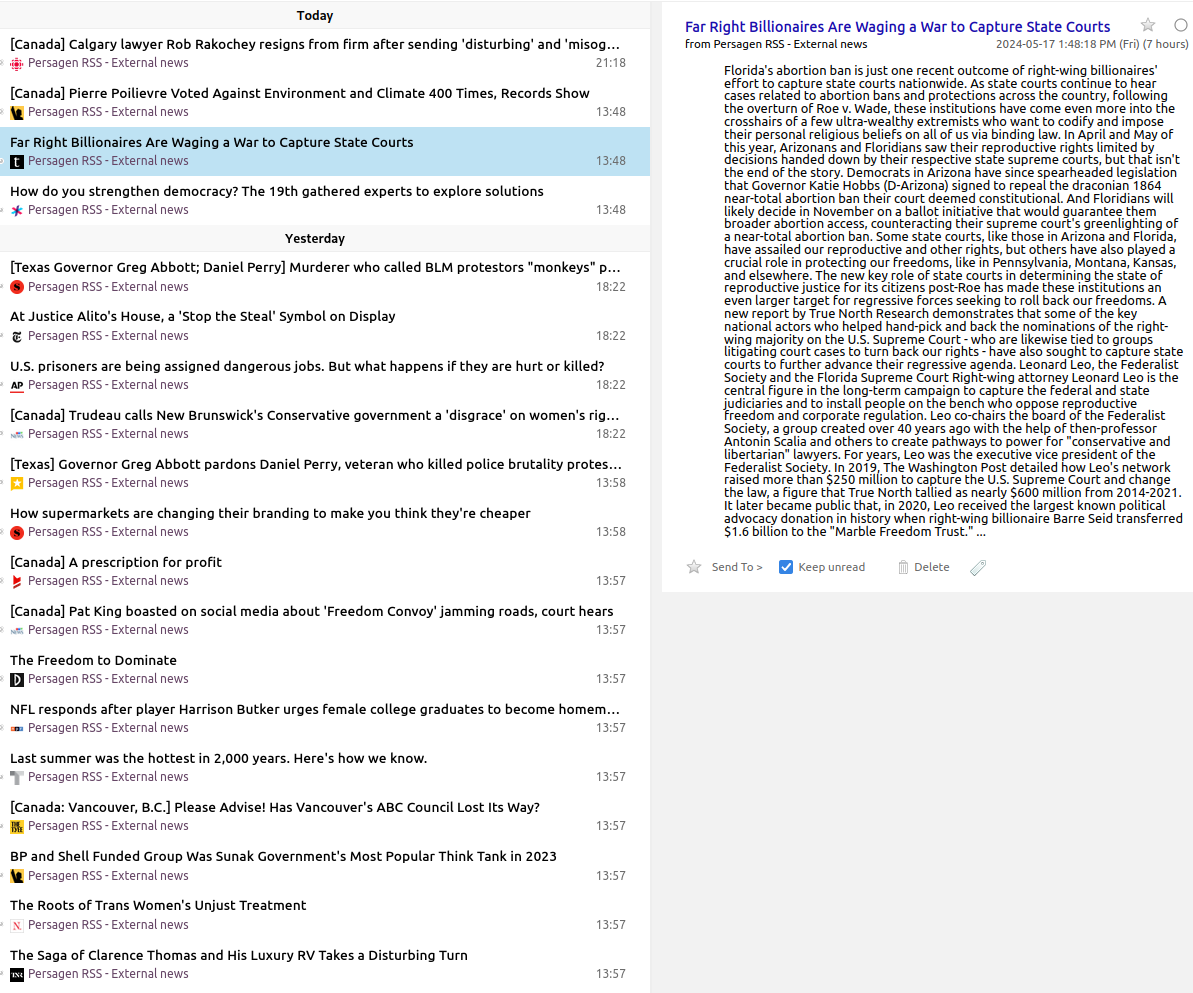The width and height of the screenshot is (1193, 993).
Task: Click the favicon of the Pat King Freedom Convoy entry
Action: pos(17,630)
